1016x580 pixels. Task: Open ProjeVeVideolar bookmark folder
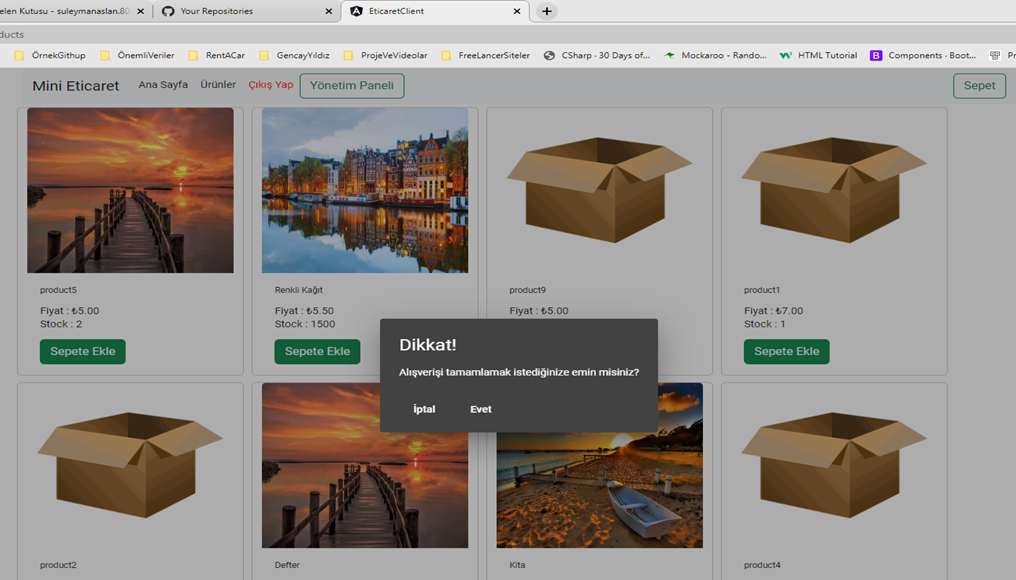[386, 56]
